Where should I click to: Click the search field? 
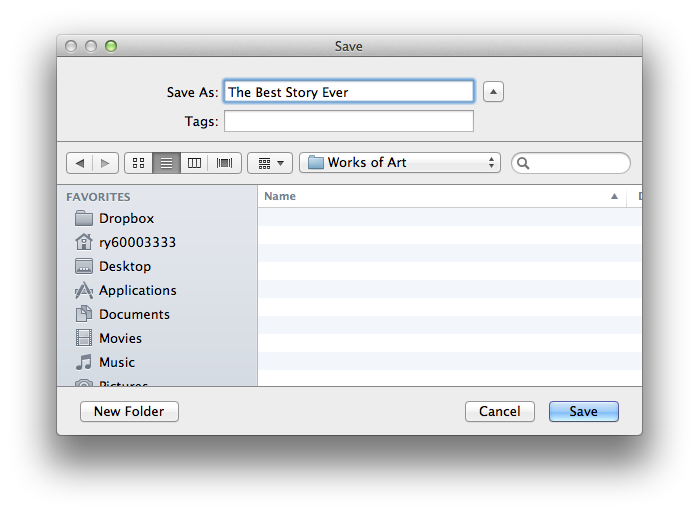click(x=571, y=163)
